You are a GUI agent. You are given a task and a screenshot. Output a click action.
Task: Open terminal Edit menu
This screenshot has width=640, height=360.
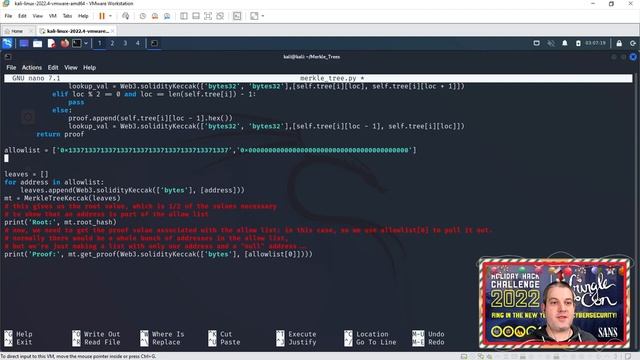click(53, 68)
